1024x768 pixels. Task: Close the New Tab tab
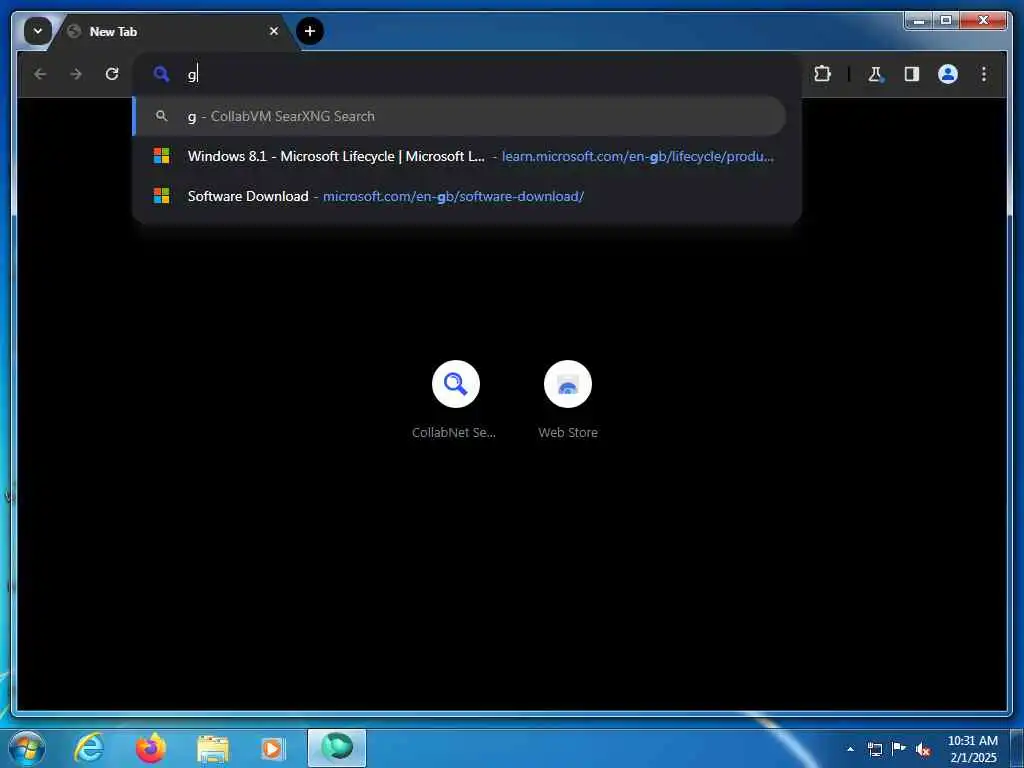[x=274, y=31]
